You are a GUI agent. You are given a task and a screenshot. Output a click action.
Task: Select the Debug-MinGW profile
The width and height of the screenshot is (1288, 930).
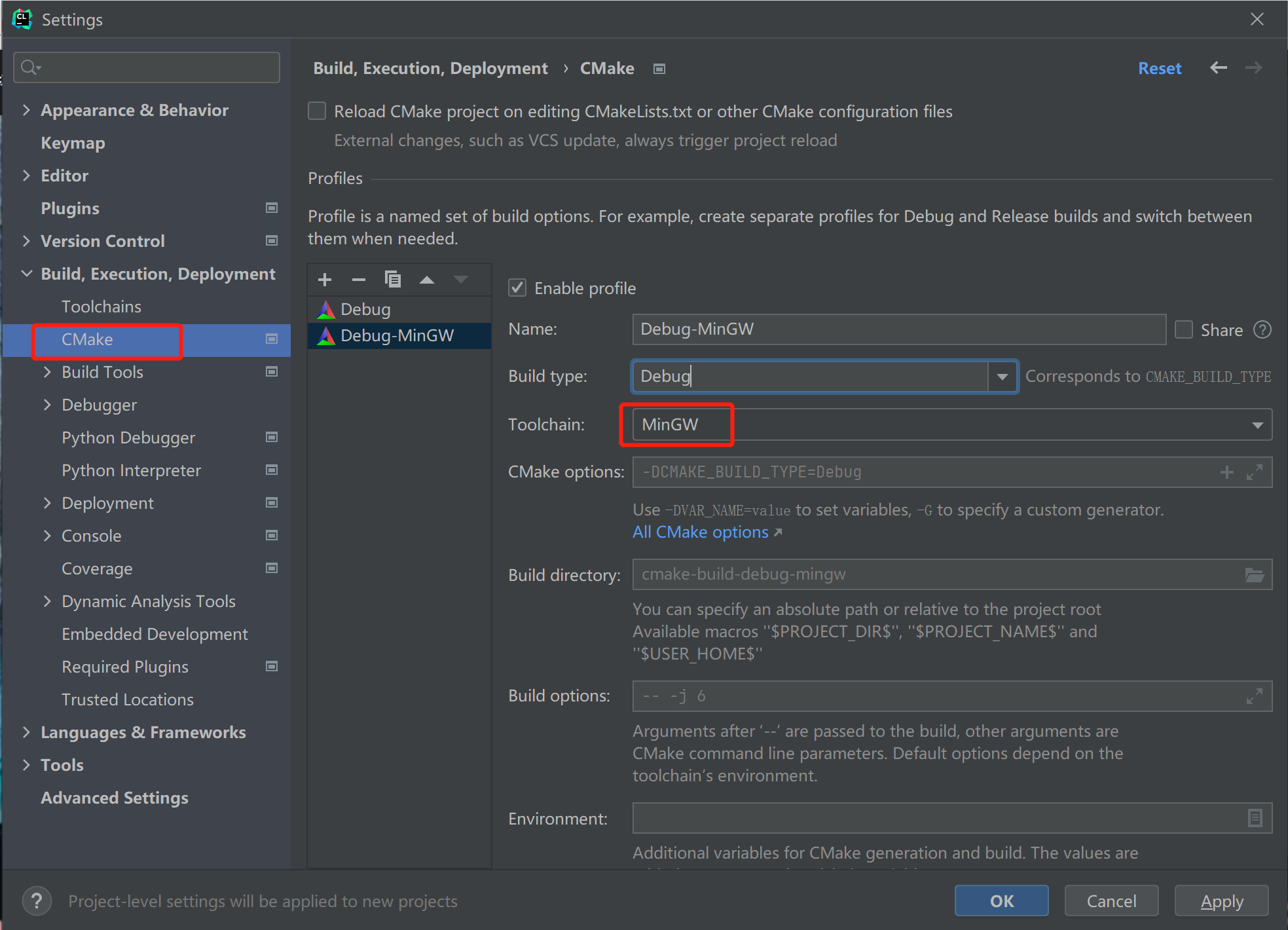pyautogui.click(x=399, y=335)
